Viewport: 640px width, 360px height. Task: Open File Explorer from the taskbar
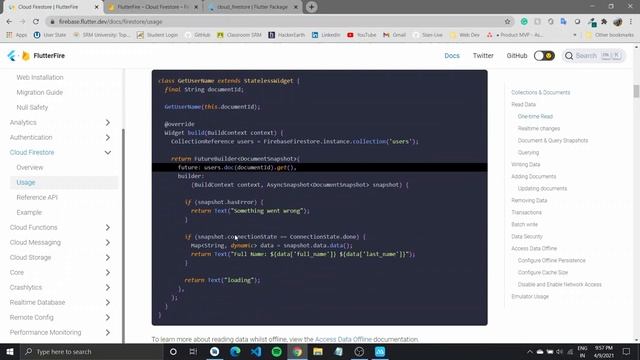pos(318,352)
